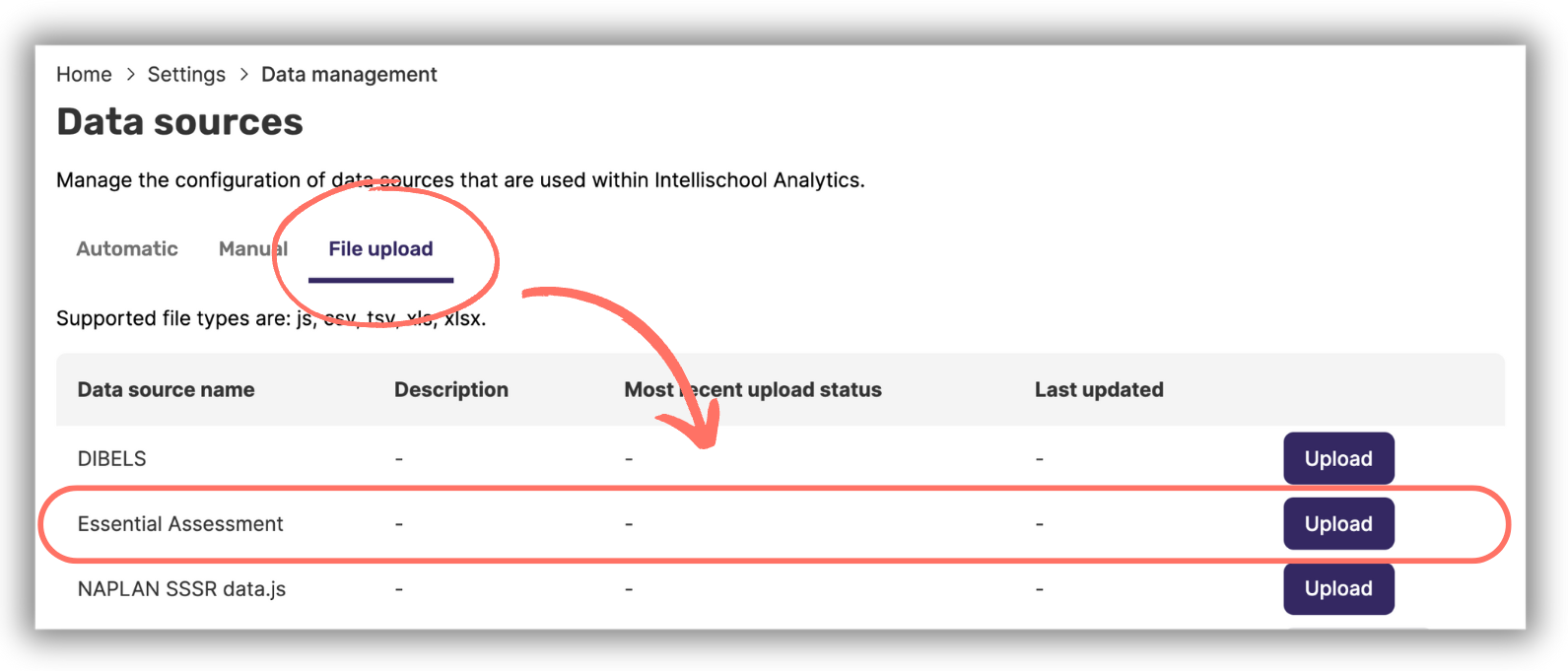Open the Home breadcrumb link

pyautogui.click(x=84, y=74)
